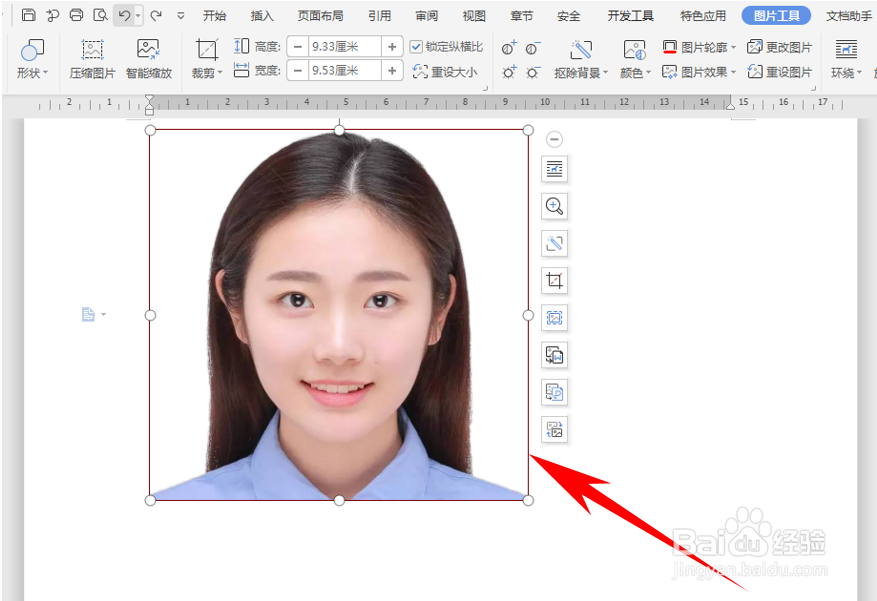Viewport: 877px width, 601px height.
Task: Click the layout options icon beside image
Action: click(x=554, y=169)
